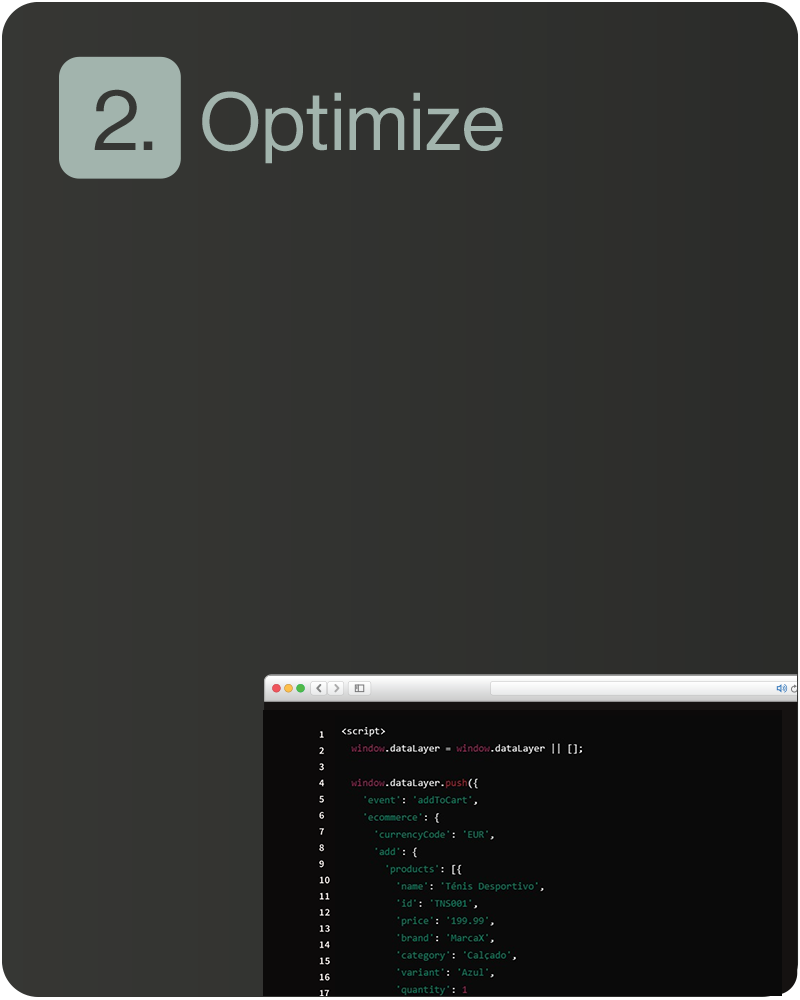Click the 'addToCart' event value
The image size is (800, 1000).
coord(445,800)
